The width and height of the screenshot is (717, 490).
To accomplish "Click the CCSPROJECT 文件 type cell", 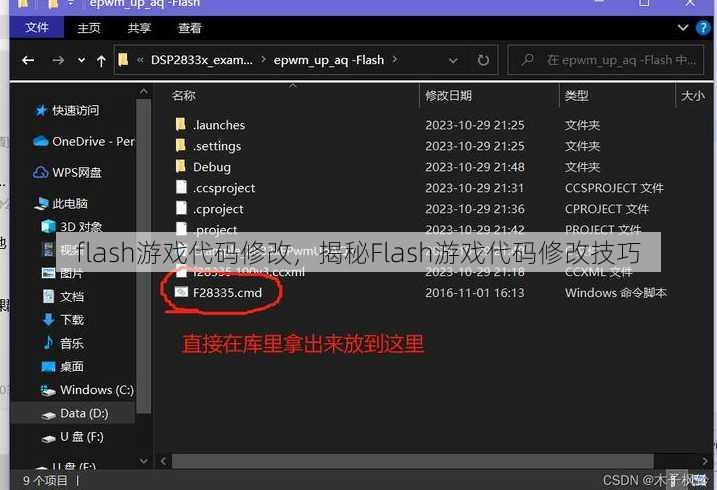I will pos(614,188).
